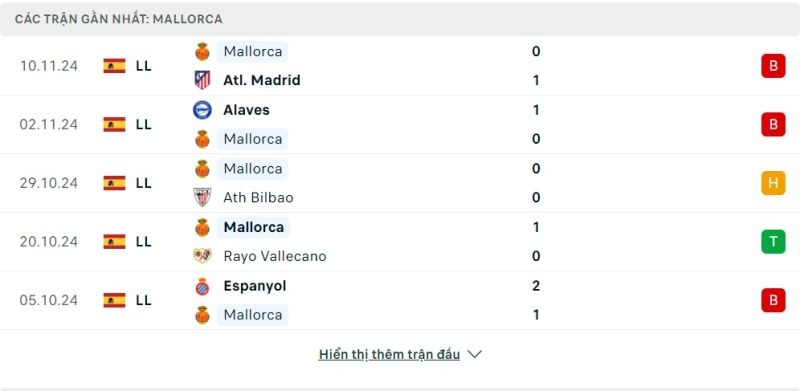The image size is (800, 391).
Task: Click orange H draw result badge
Action: click(x=773, y=183)
